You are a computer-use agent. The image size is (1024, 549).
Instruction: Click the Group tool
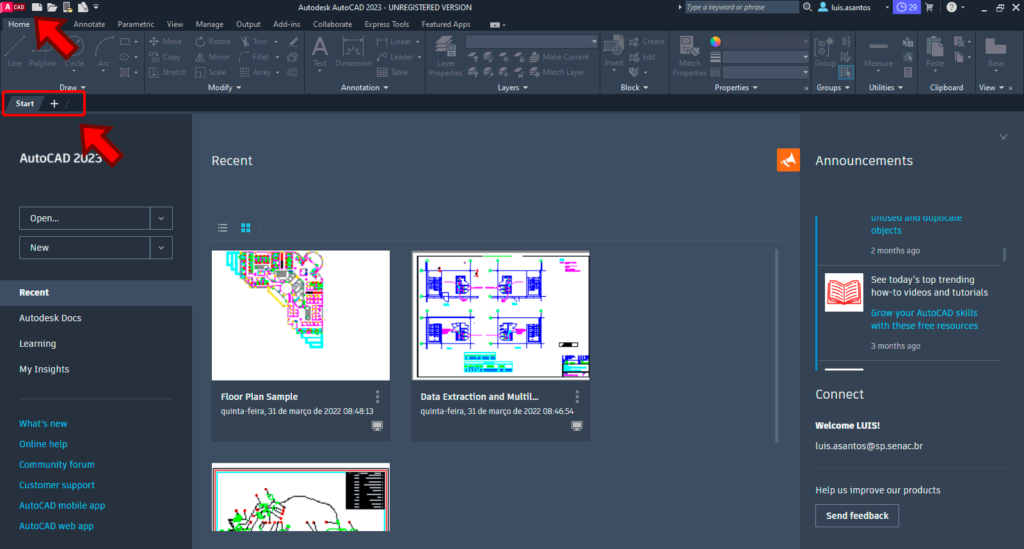pyautogui.click(x=825, y=52)
